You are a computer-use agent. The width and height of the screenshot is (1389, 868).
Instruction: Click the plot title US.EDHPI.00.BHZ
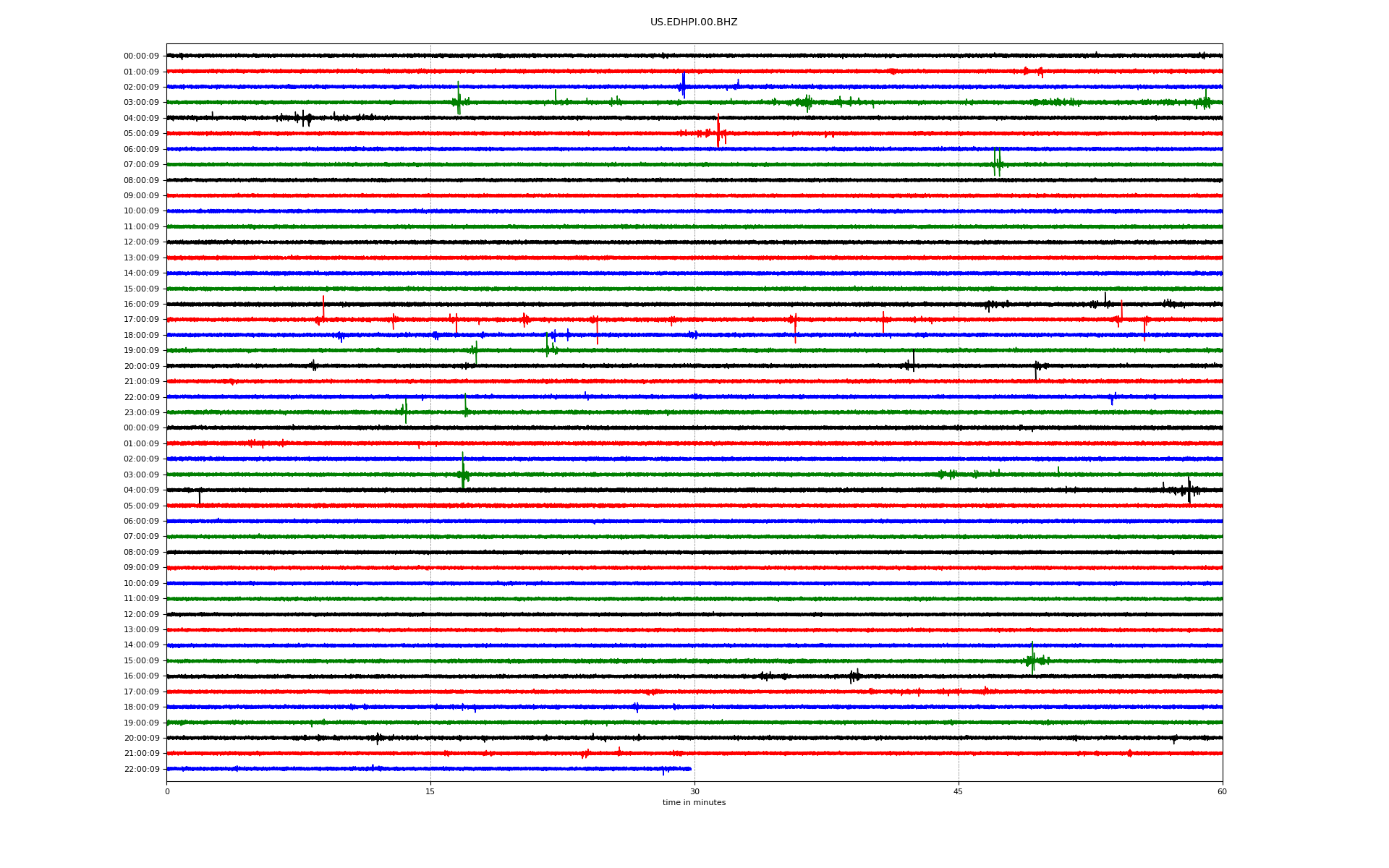click(693, 22)
